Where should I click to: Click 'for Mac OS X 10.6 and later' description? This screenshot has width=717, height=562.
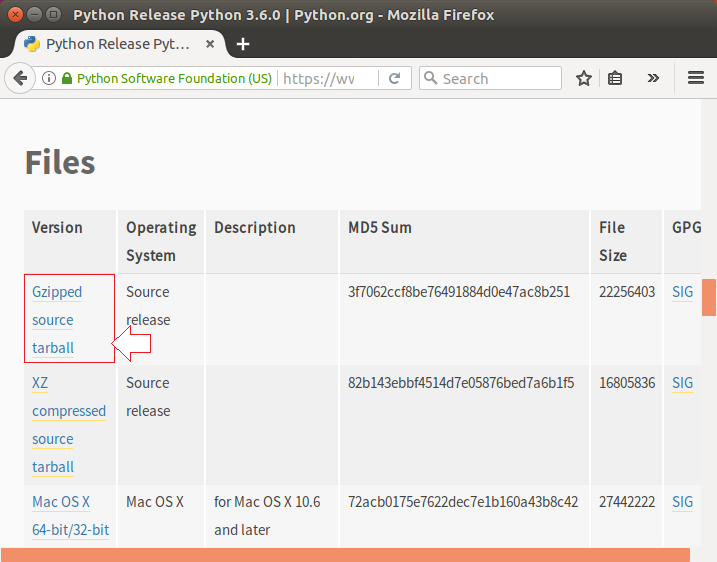pos(267,516)
